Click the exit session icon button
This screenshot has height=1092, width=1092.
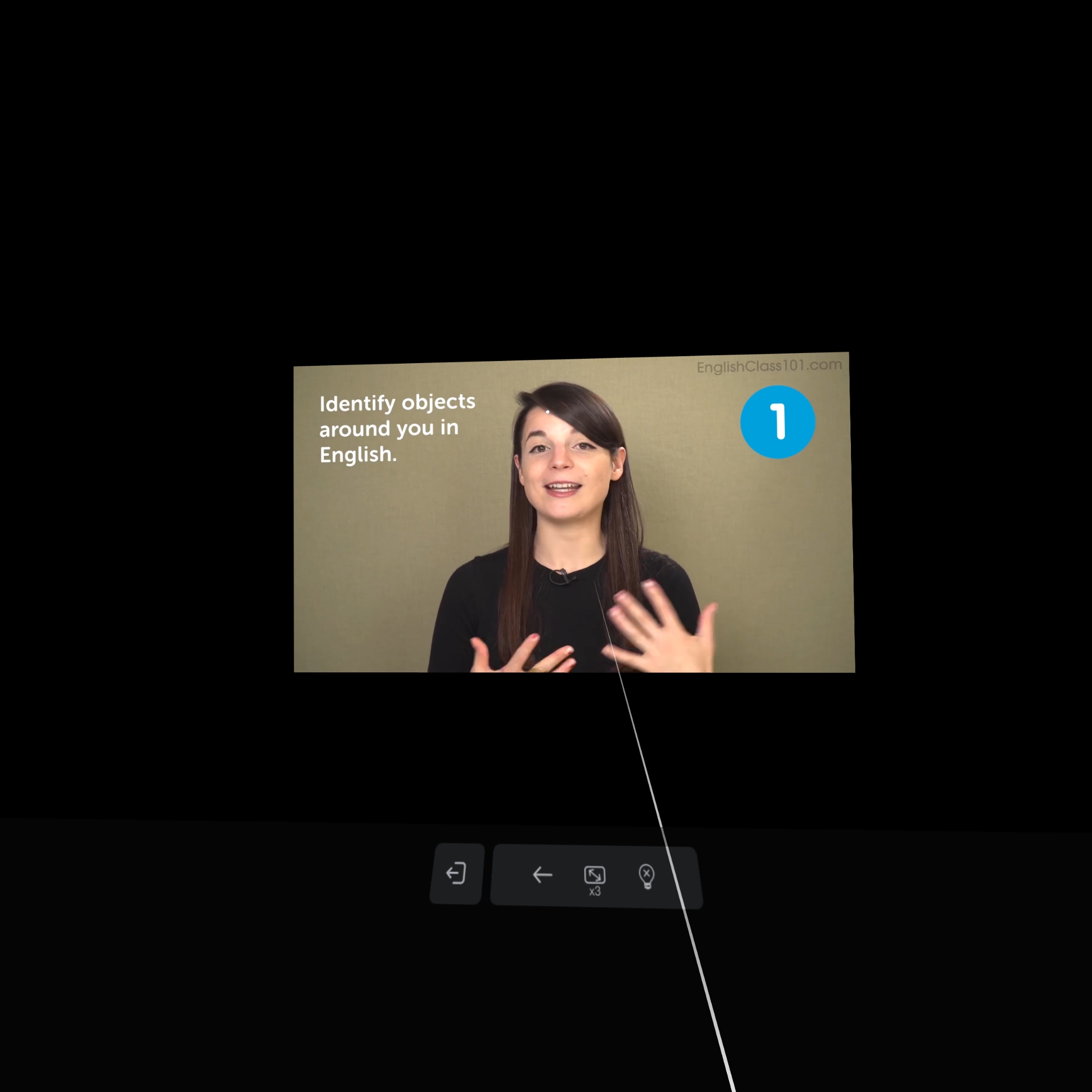pos(456,875)
